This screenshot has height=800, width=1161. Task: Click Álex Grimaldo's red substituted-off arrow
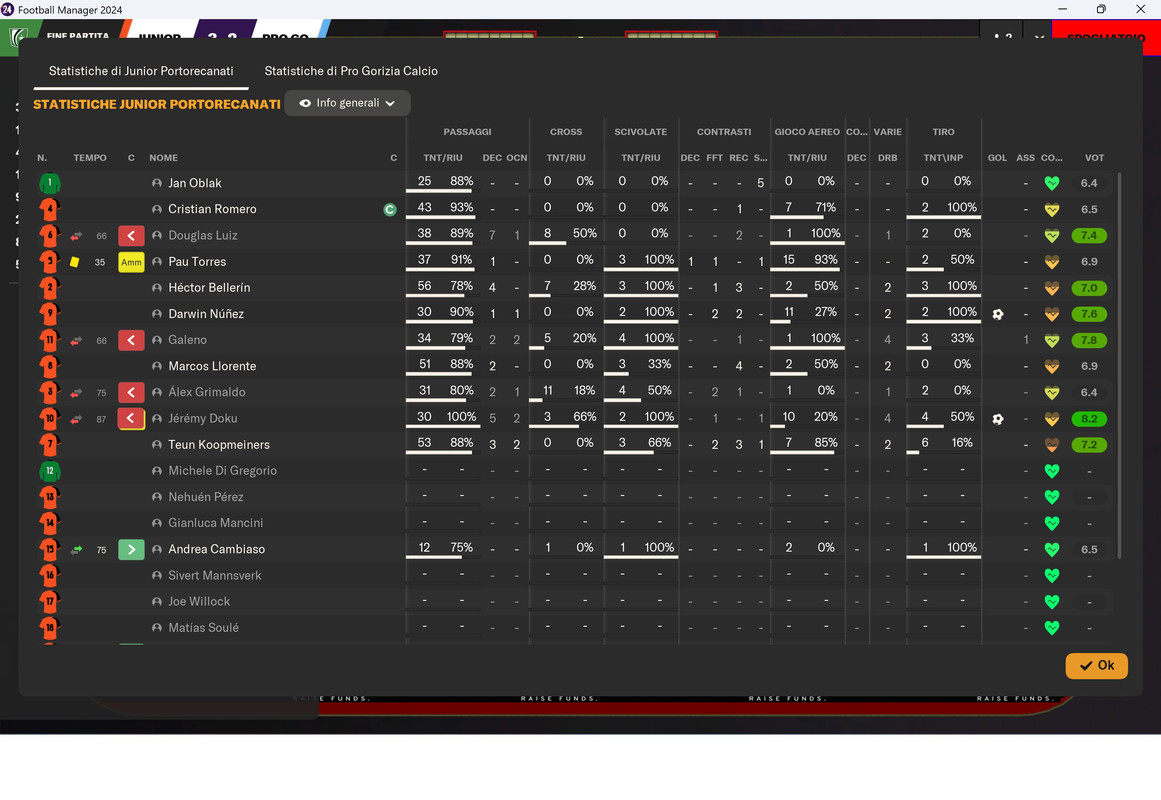131,393
